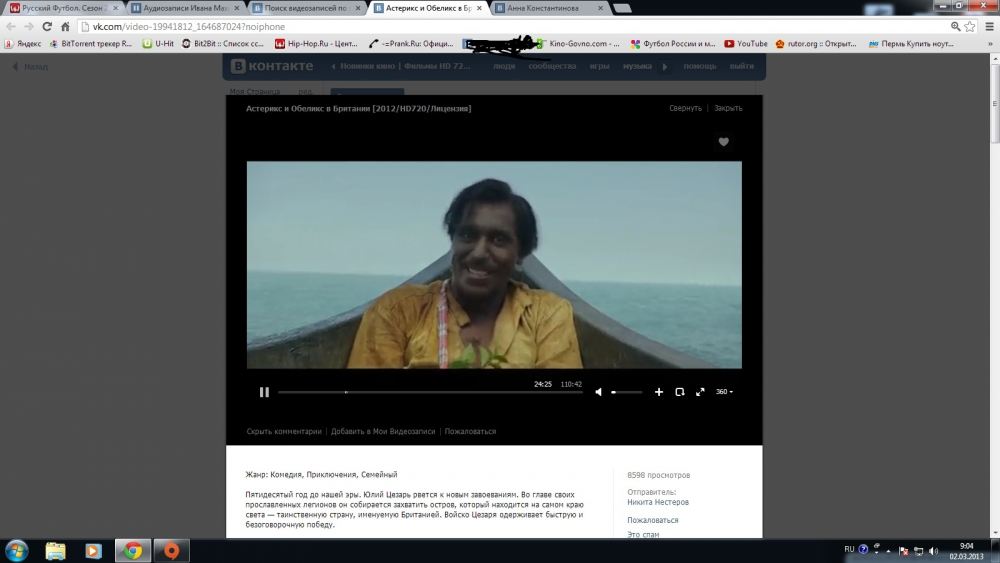Enter fullscreen mode in video player
The image size is (1000, 563).
700,392
